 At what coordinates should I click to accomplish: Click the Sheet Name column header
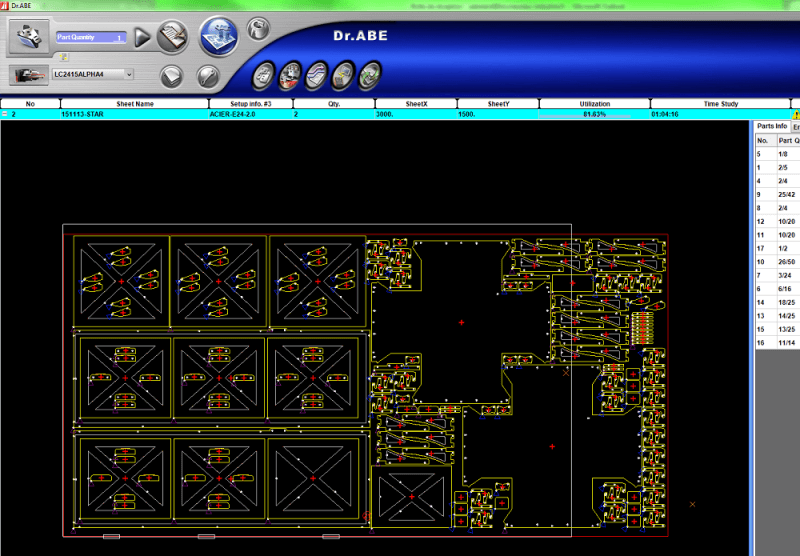click(x=135, y=104)
